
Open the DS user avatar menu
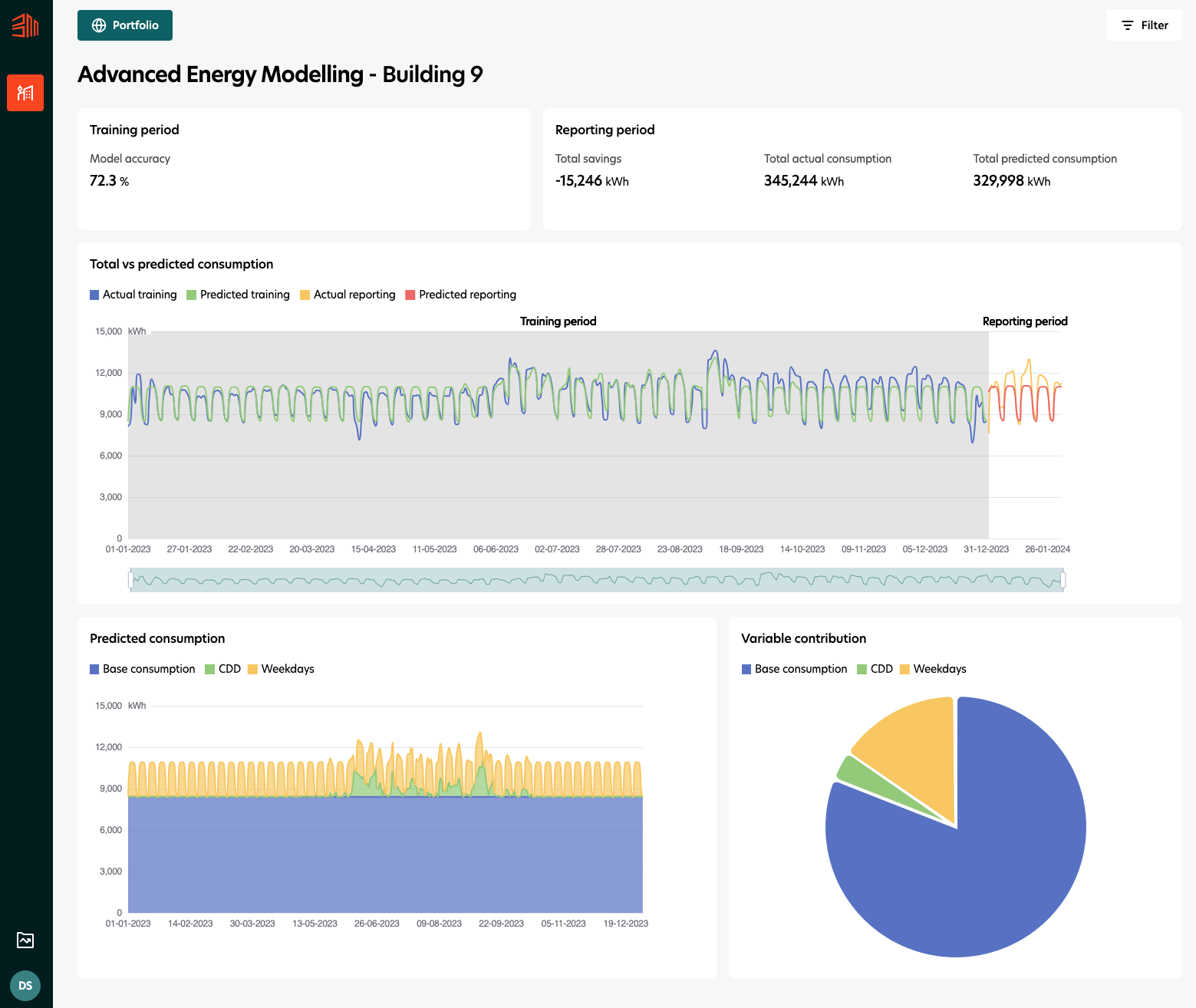[x=25, y=986]
